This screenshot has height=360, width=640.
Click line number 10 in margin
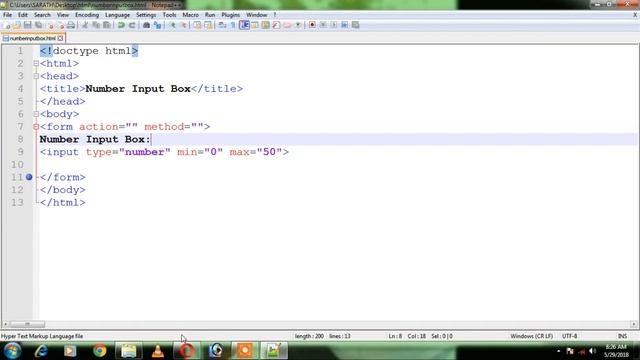[17, 164]
